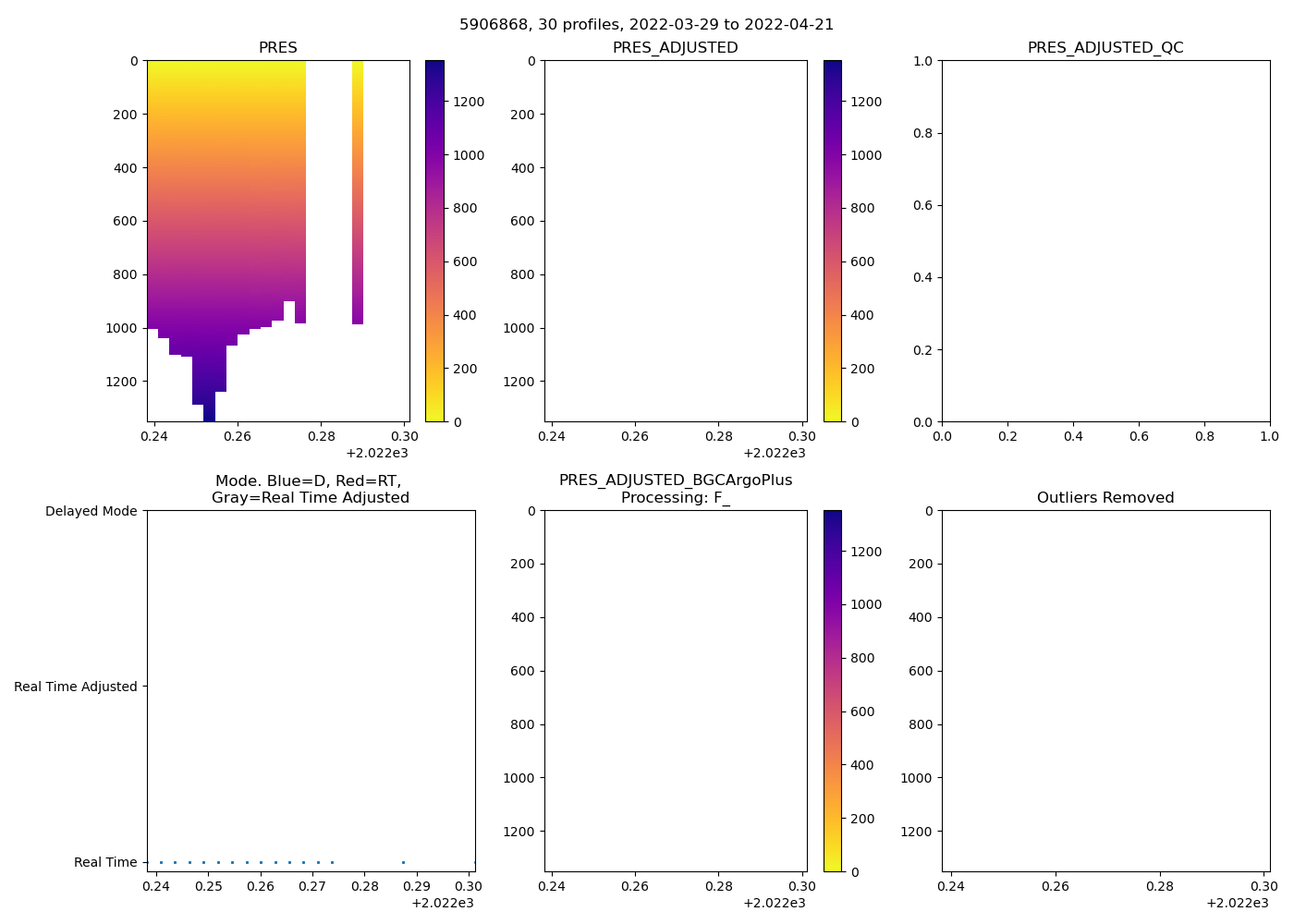Image resolution: width=1294 pixels, height=924 pixels.
Task: Click the PRES_ADJUSTED_BGCArgoPlus title text
Action: click(675, 480)
